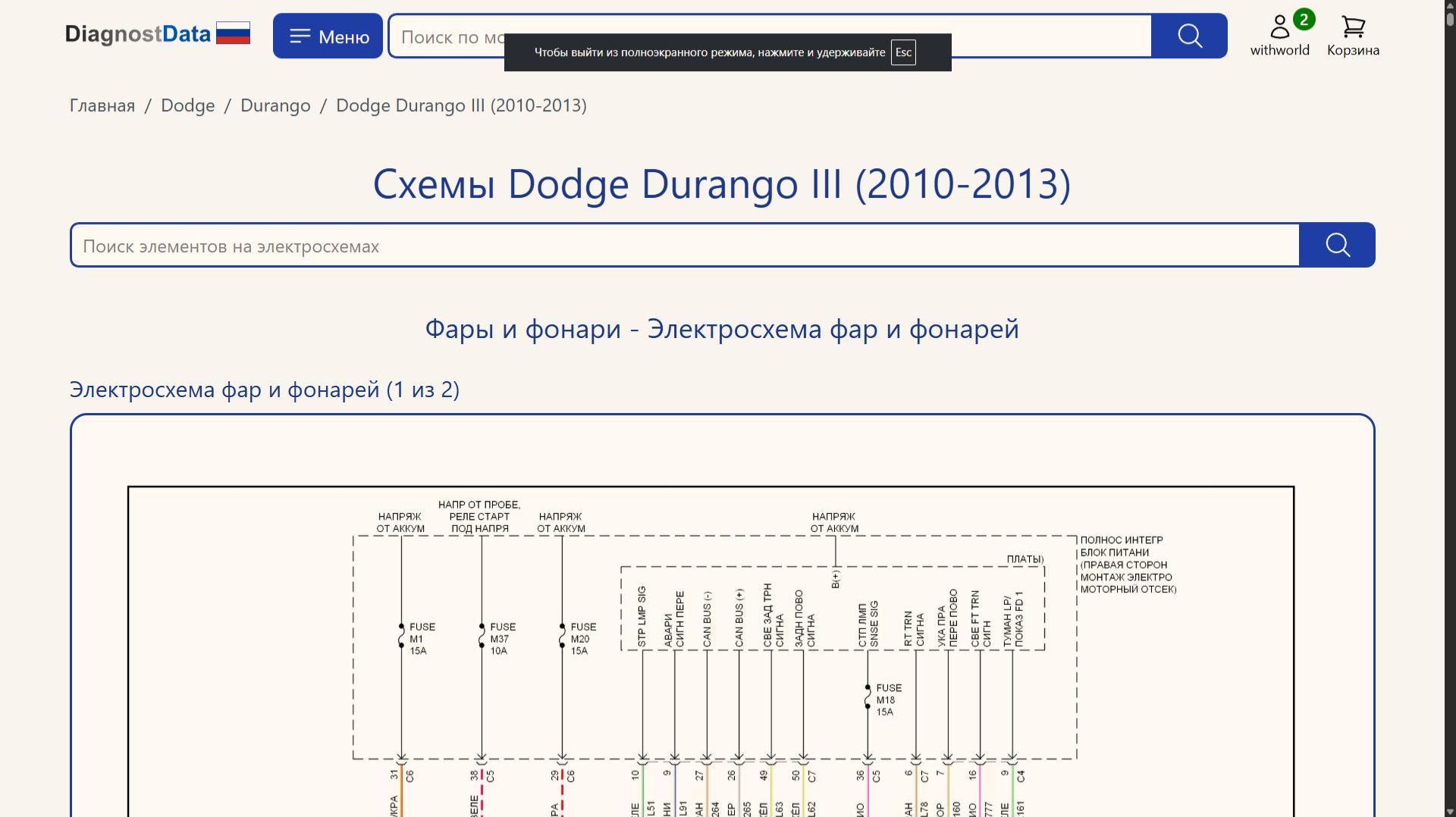This screenshot has height=817, width=1456.
Task: Navigate to Главная breadcrumb
Action: click(101, 105)
